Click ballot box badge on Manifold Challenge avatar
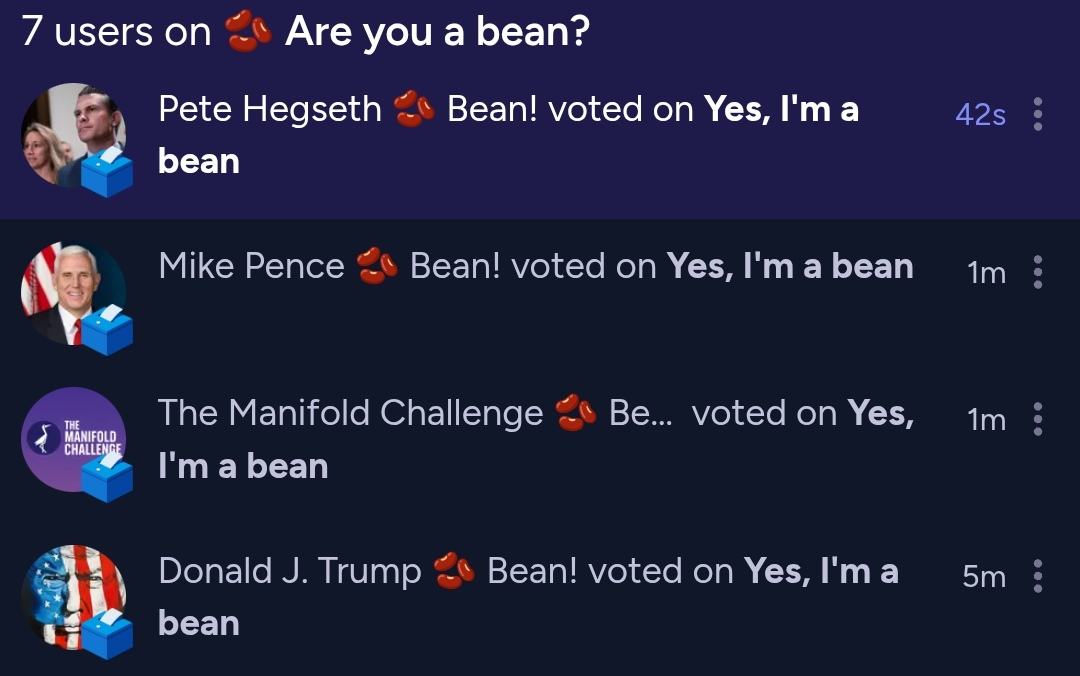 tap(106, 477)
